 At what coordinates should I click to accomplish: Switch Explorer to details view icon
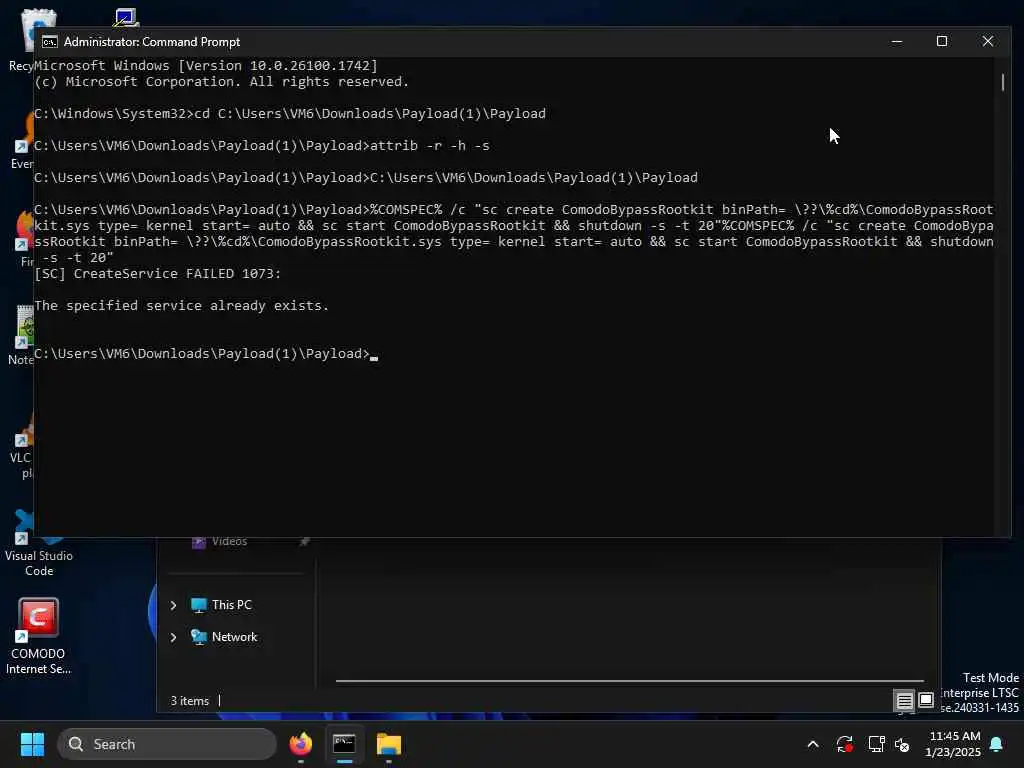point(904,701)
